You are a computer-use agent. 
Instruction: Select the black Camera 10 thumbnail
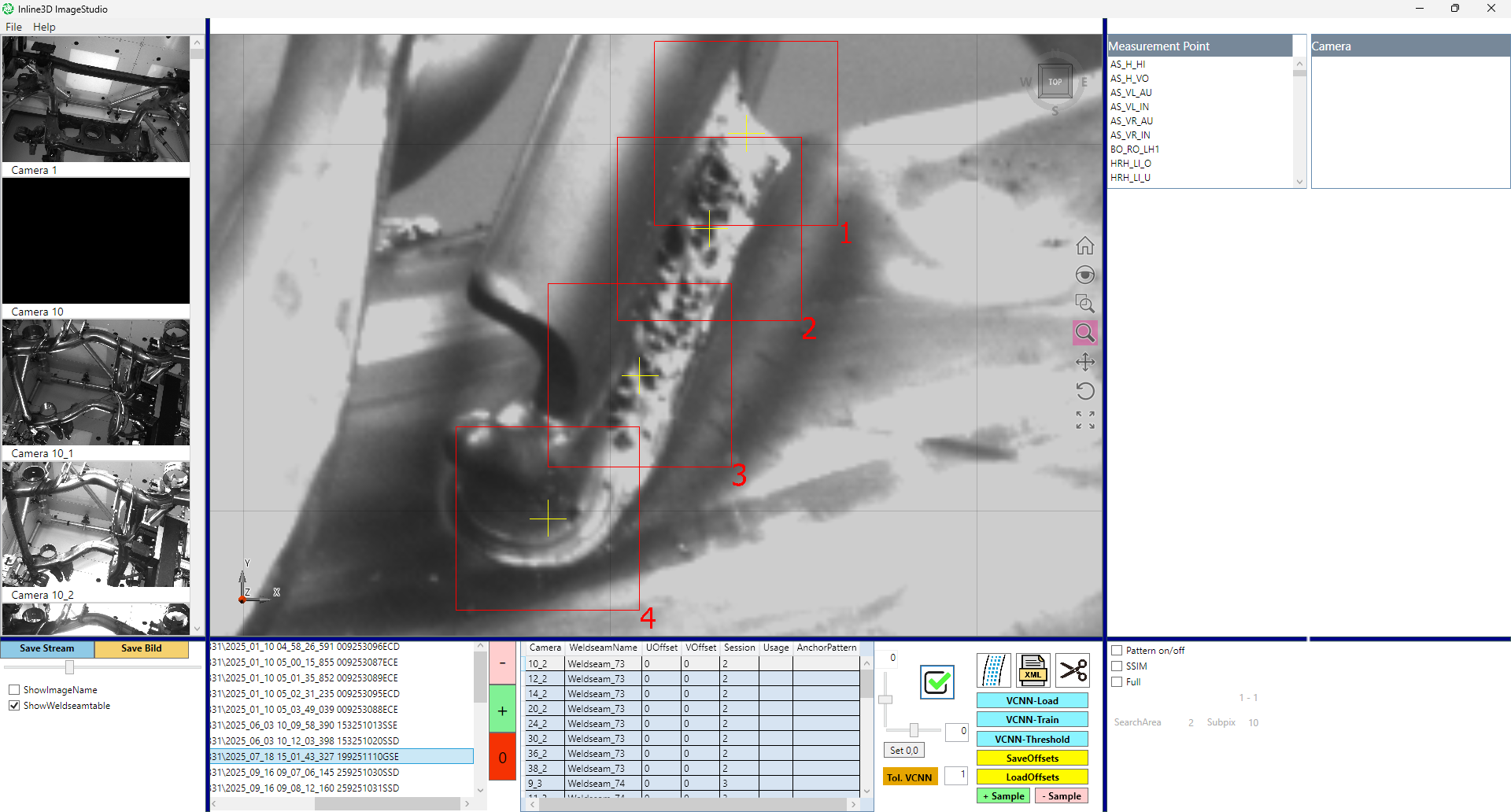tap(96, 241)
